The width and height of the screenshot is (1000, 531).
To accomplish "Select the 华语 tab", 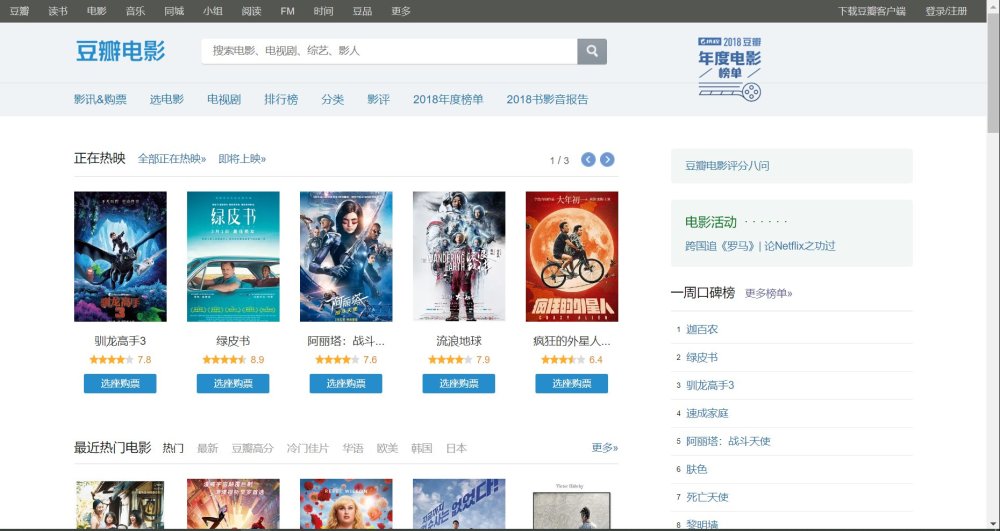I will (x=353, y=448).
